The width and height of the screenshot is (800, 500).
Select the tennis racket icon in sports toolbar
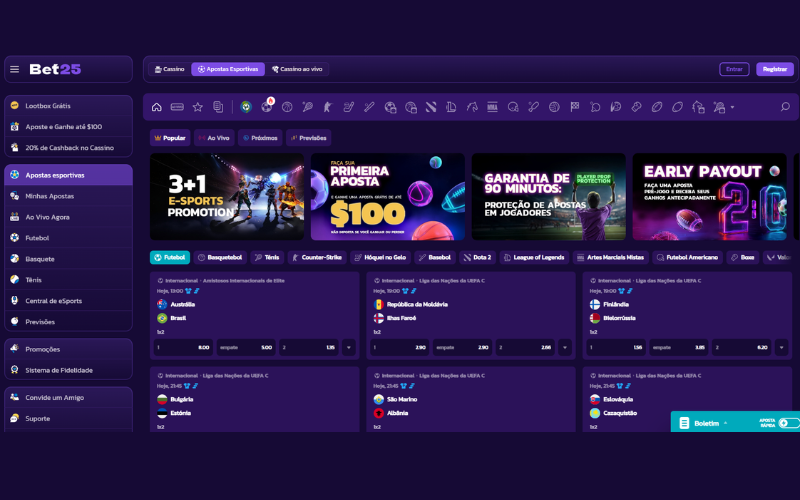click(x=308, y=107)
